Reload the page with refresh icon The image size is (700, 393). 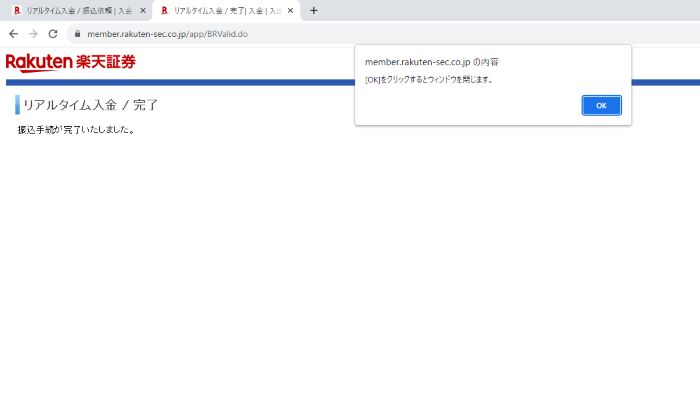tap(53, 34)
